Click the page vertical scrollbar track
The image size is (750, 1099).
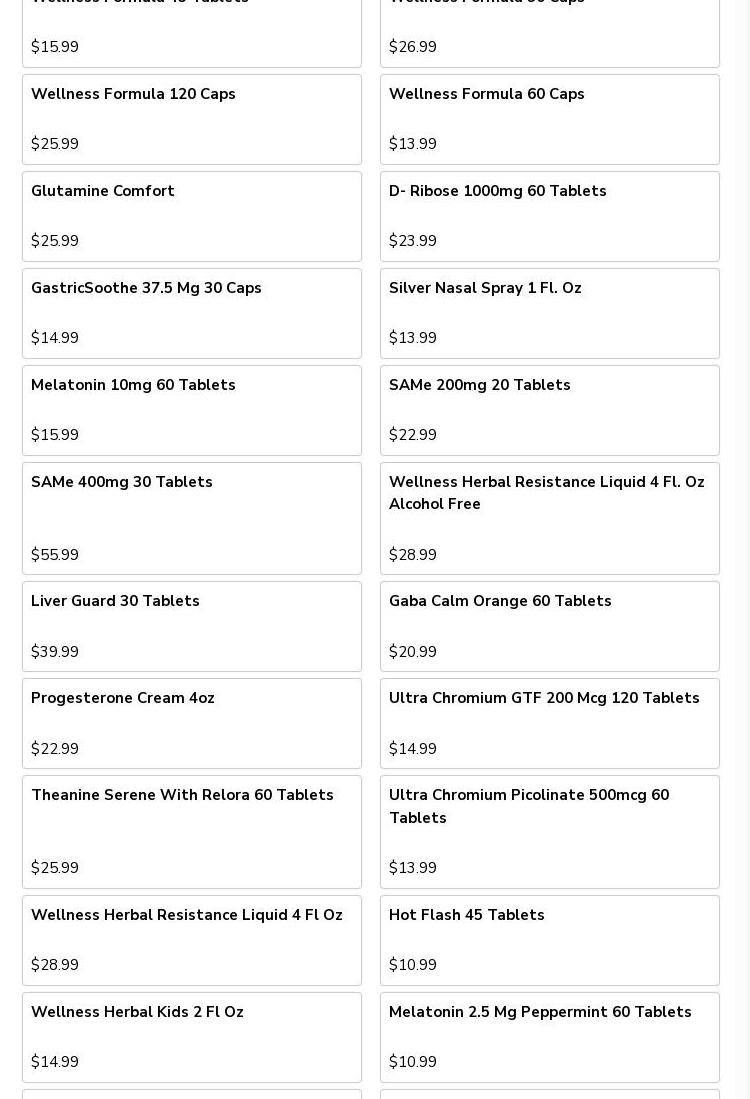coord(746,550)
